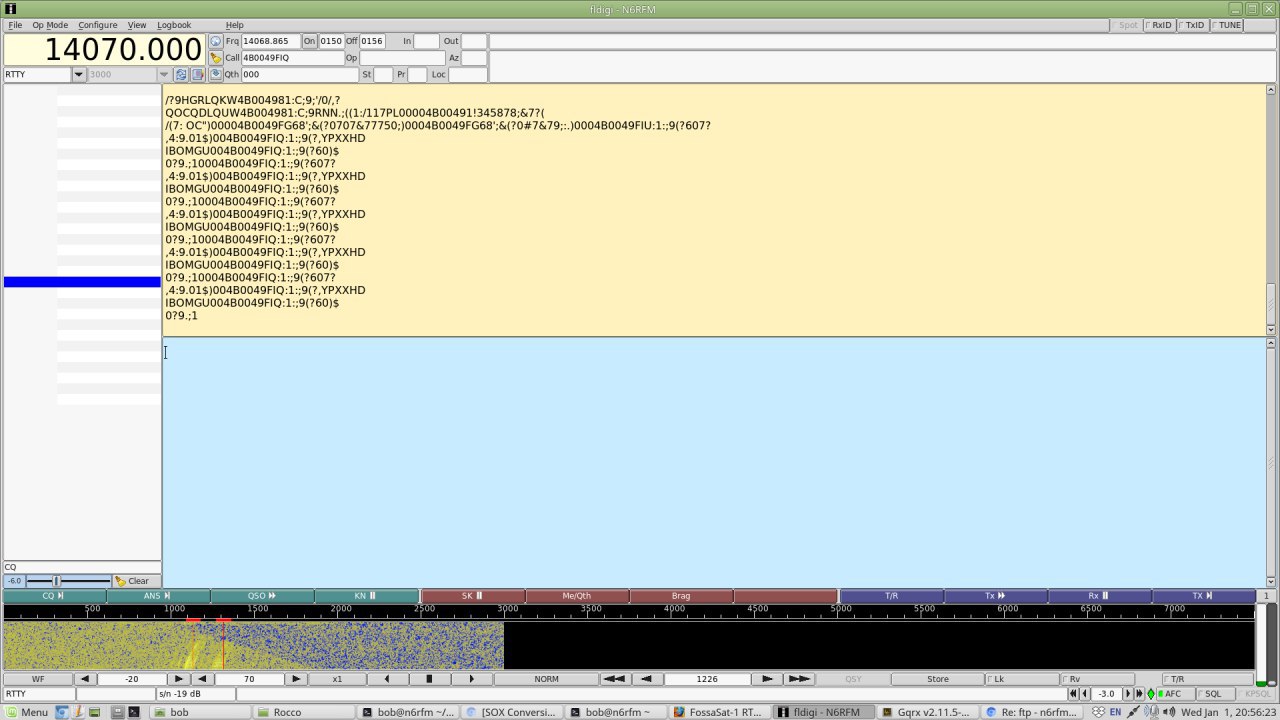Open the volume icon in the system tray
The image size is (1280, 720).
pos(1167,712)
